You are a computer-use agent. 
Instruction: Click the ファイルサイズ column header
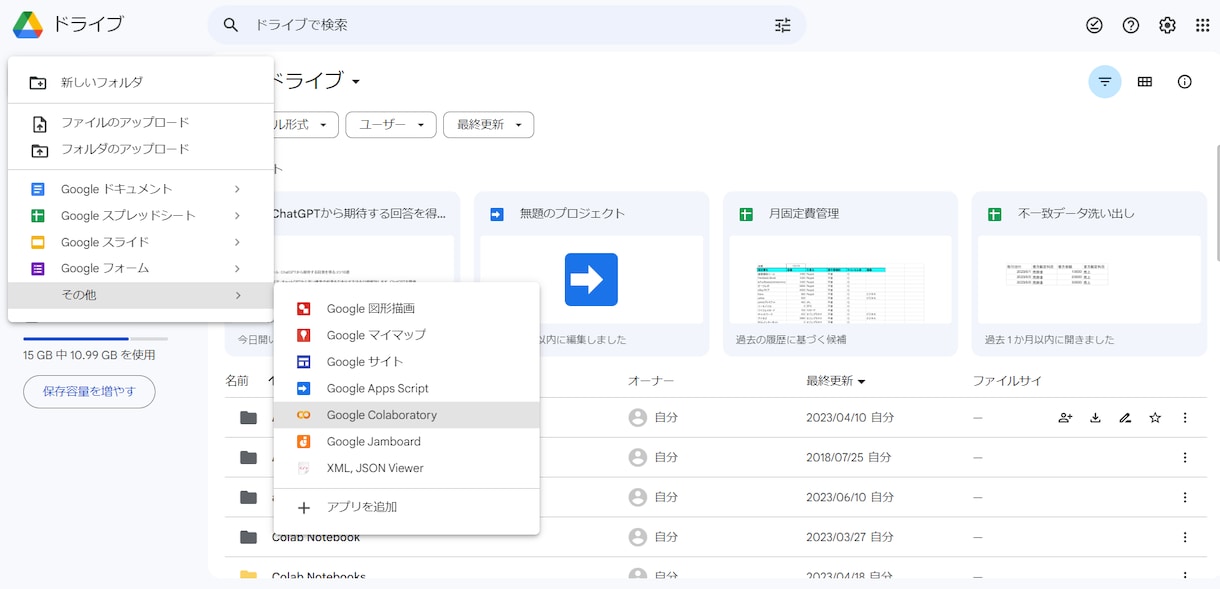[1008, 381]
